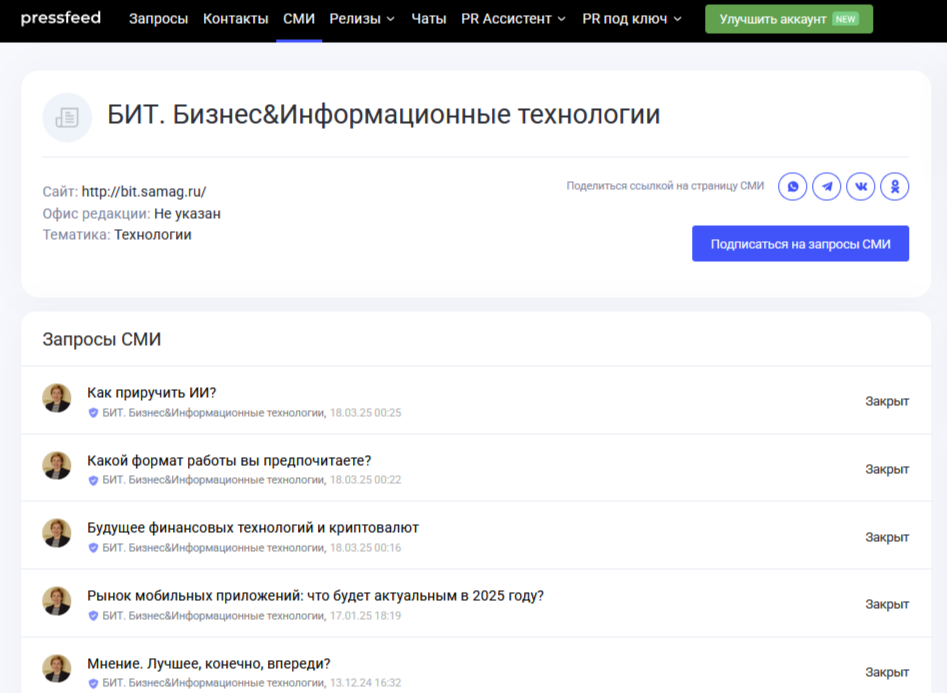Open author avatar for 'Как приручить ИИ?'
947x693 pixels.
tap(57, 398)
